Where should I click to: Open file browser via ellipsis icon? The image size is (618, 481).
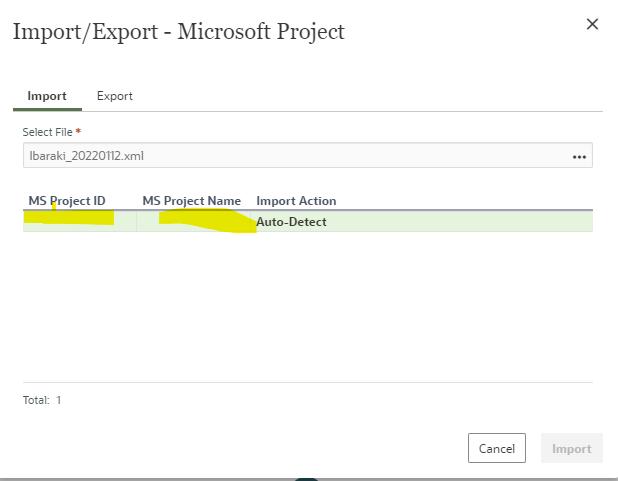pyautogui.click(x=579, y=157)
